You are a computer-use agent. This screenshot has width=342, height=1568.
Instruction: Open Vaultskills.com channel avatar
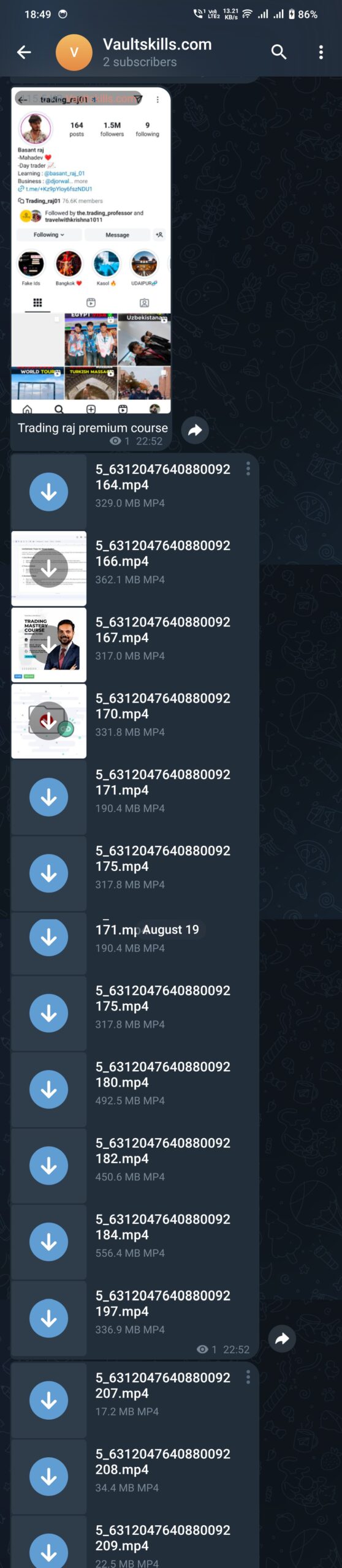click(x=74, y=53)
